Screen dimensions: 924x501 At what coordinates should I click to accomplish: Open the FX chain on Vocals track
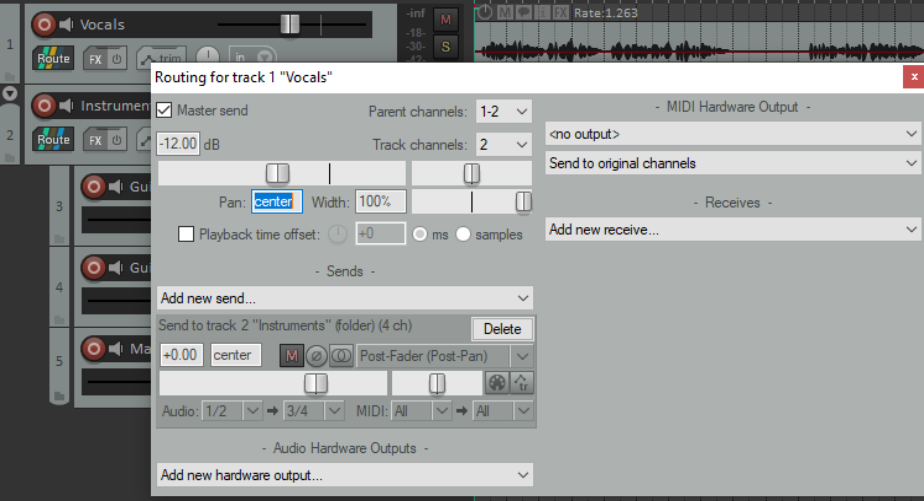point(95,59)
